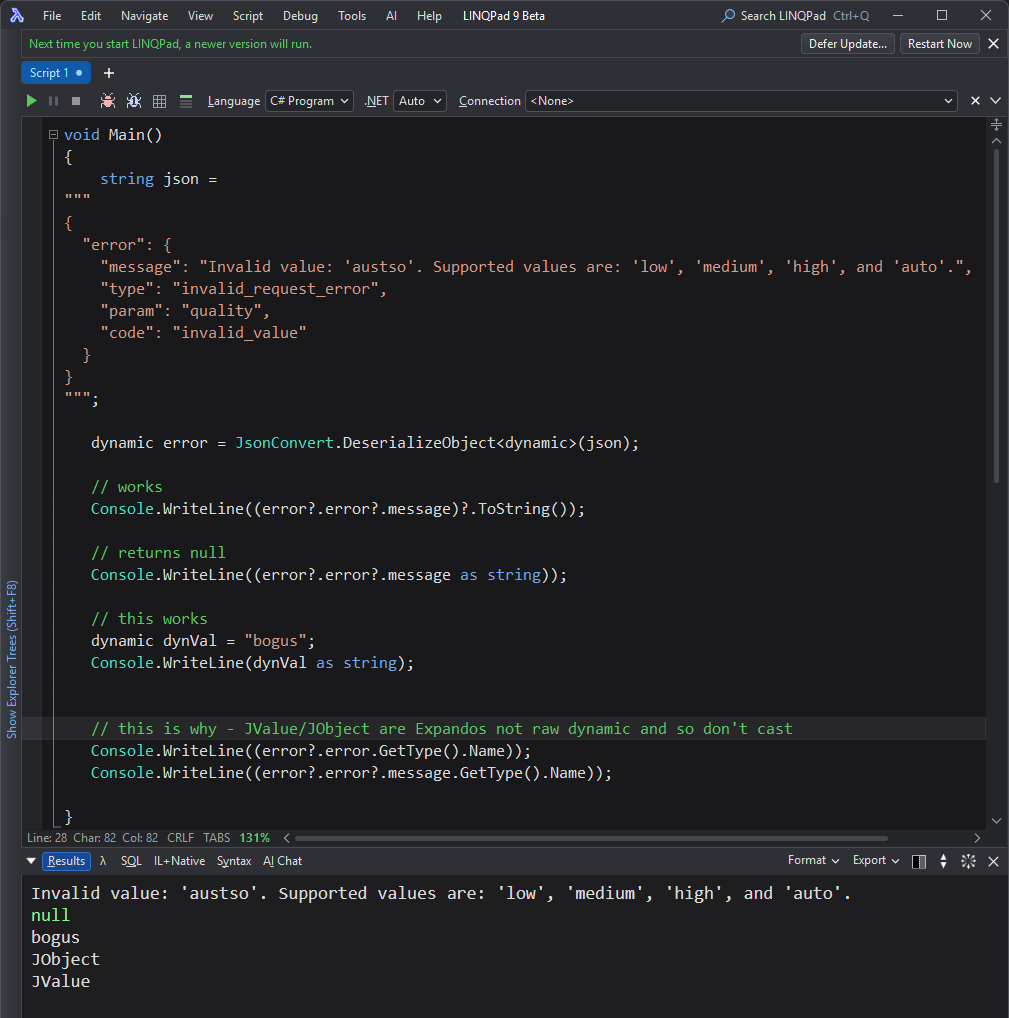Click the search magnifier icon
This screenshot has width=1009, height=1018.
pos(728,16)
